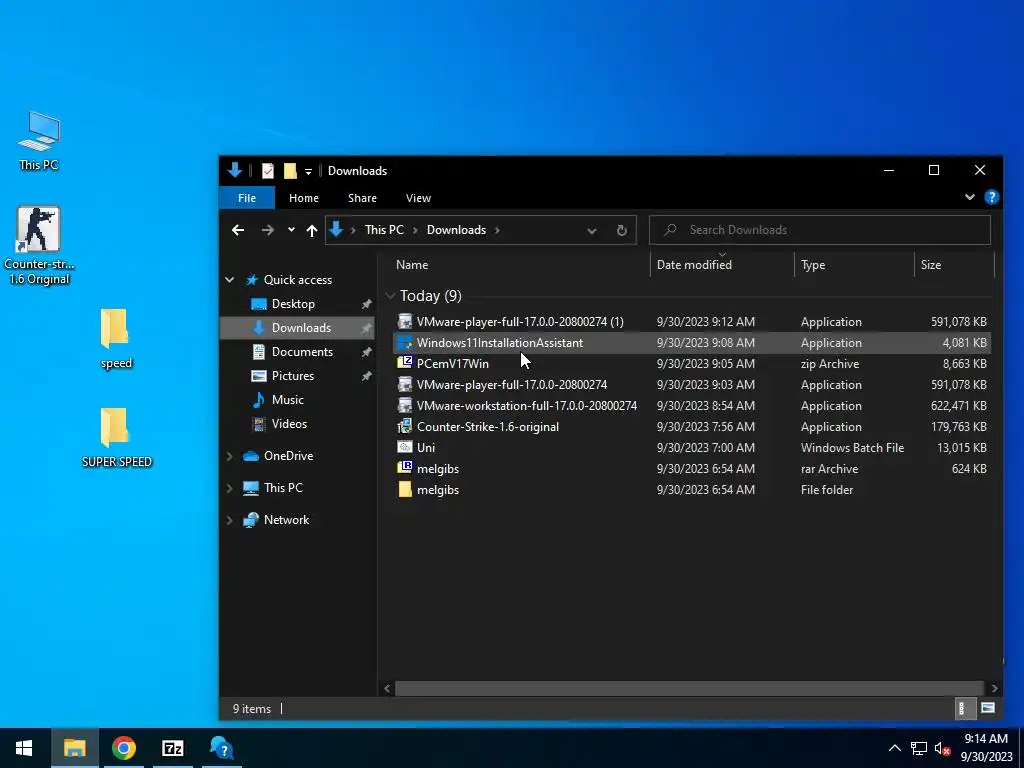Select Music in navigation pane
1024x768 pixels.
click(x=287, y=400)
